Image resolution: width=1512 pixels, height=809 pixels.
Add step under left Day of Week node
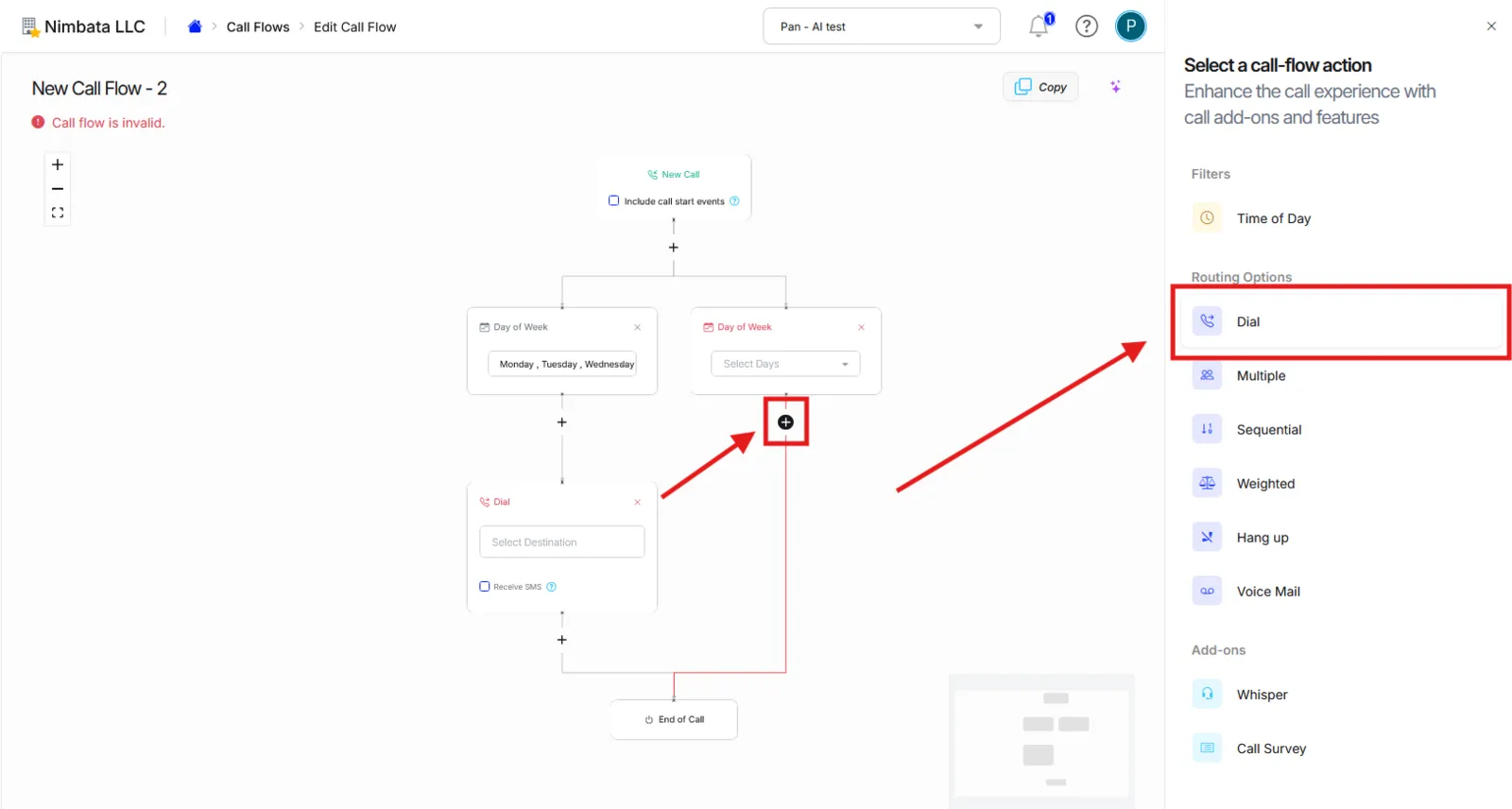(562, 422)
